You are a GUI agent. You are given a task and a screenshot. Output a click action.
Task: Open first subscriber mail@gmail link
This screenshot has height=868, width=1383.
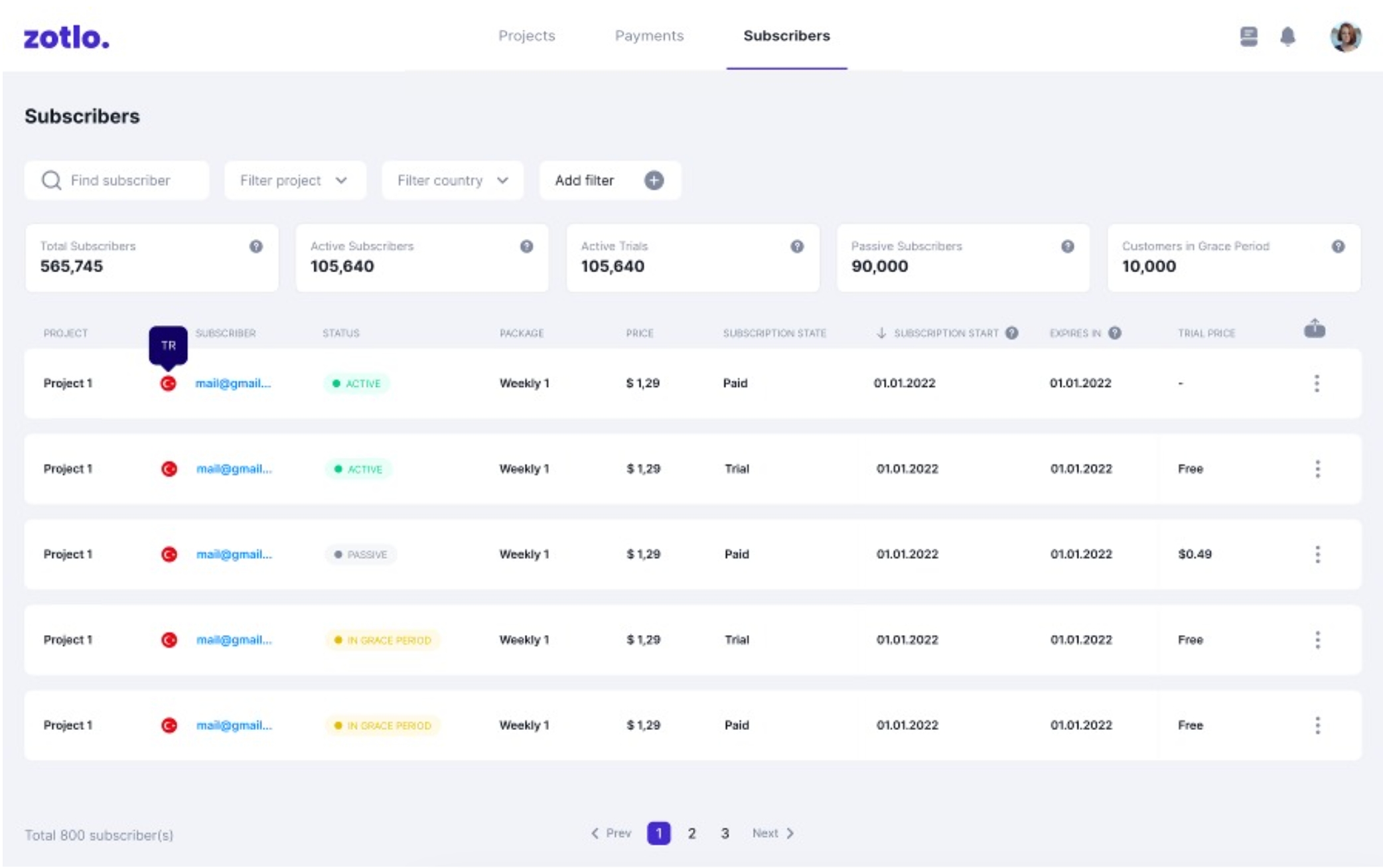click(x=233, y=383)
